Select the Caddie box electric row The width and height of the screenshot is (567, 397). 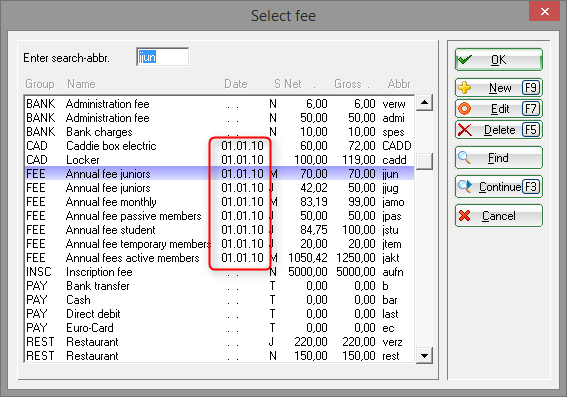(x=219, y=146)
